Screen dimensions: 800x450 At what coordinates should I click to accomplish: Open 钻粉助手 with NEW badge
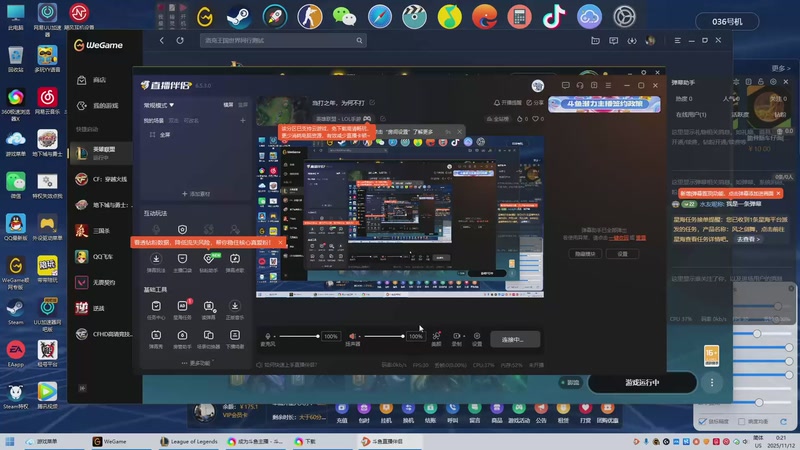pos(209,262)
